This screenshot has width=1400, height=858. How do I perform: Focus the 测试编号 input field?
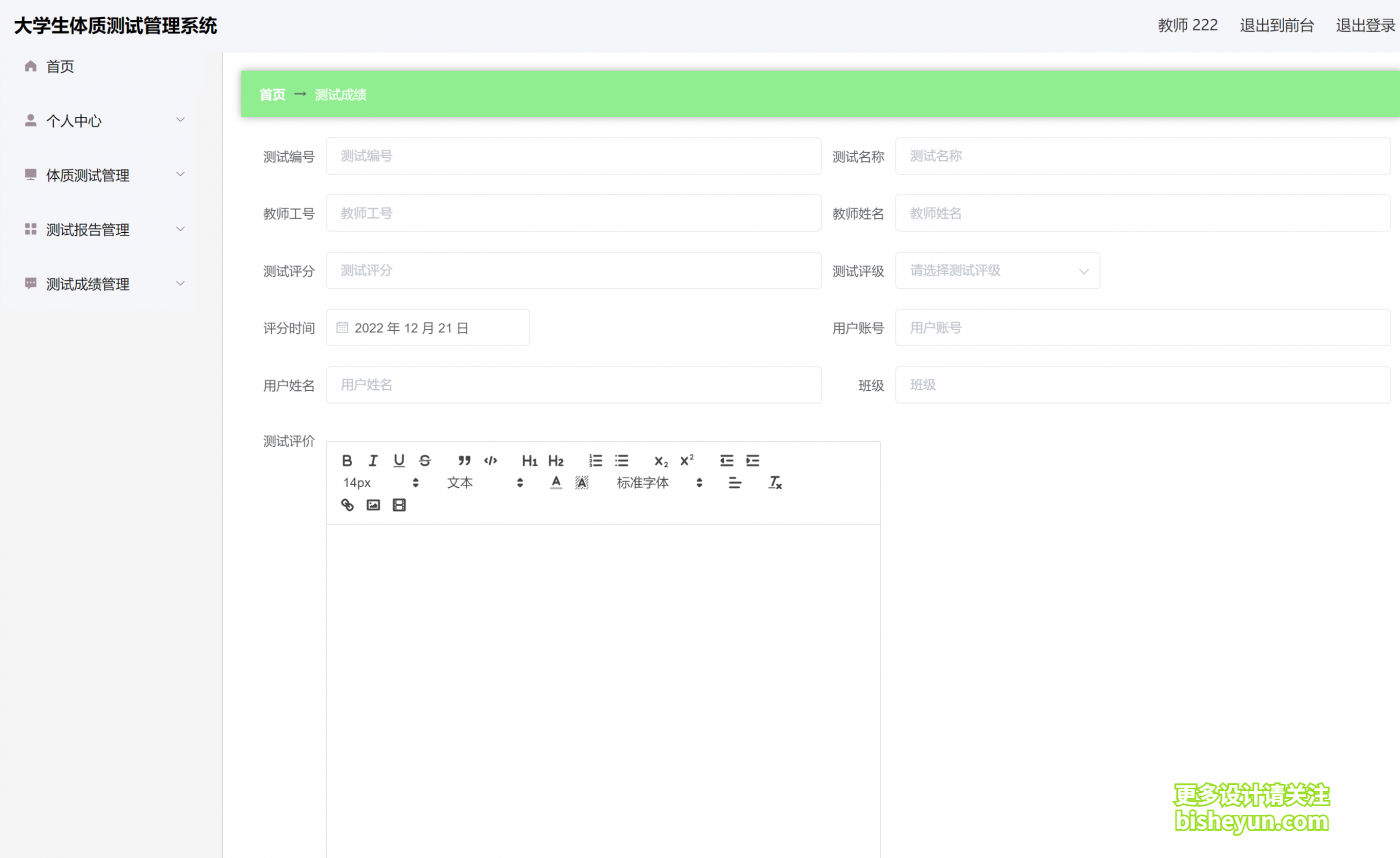(x=574, y=156)
